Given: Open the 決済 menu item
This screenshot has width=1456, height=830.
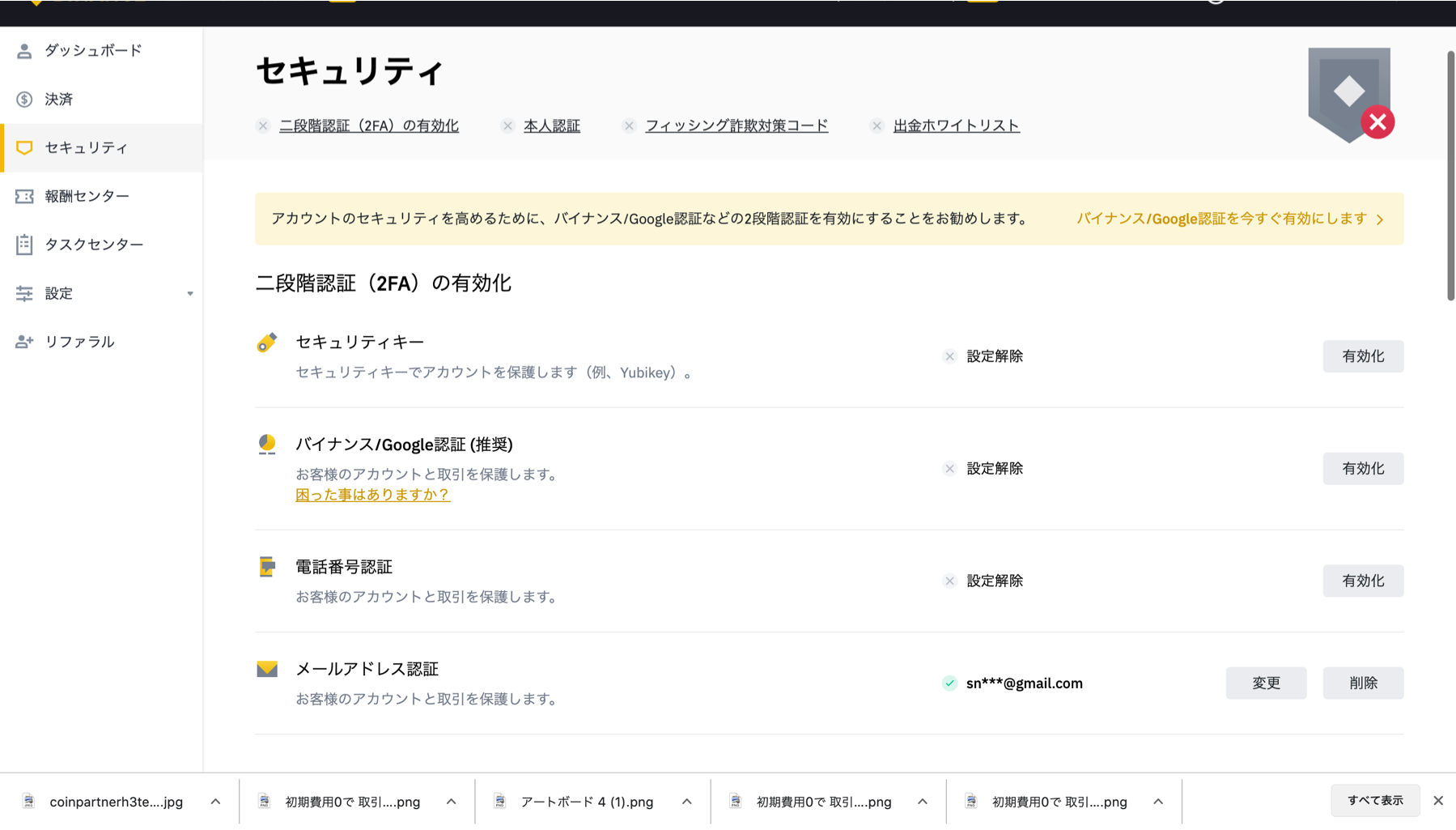Looking at the screenshot, I should [101, 100].
